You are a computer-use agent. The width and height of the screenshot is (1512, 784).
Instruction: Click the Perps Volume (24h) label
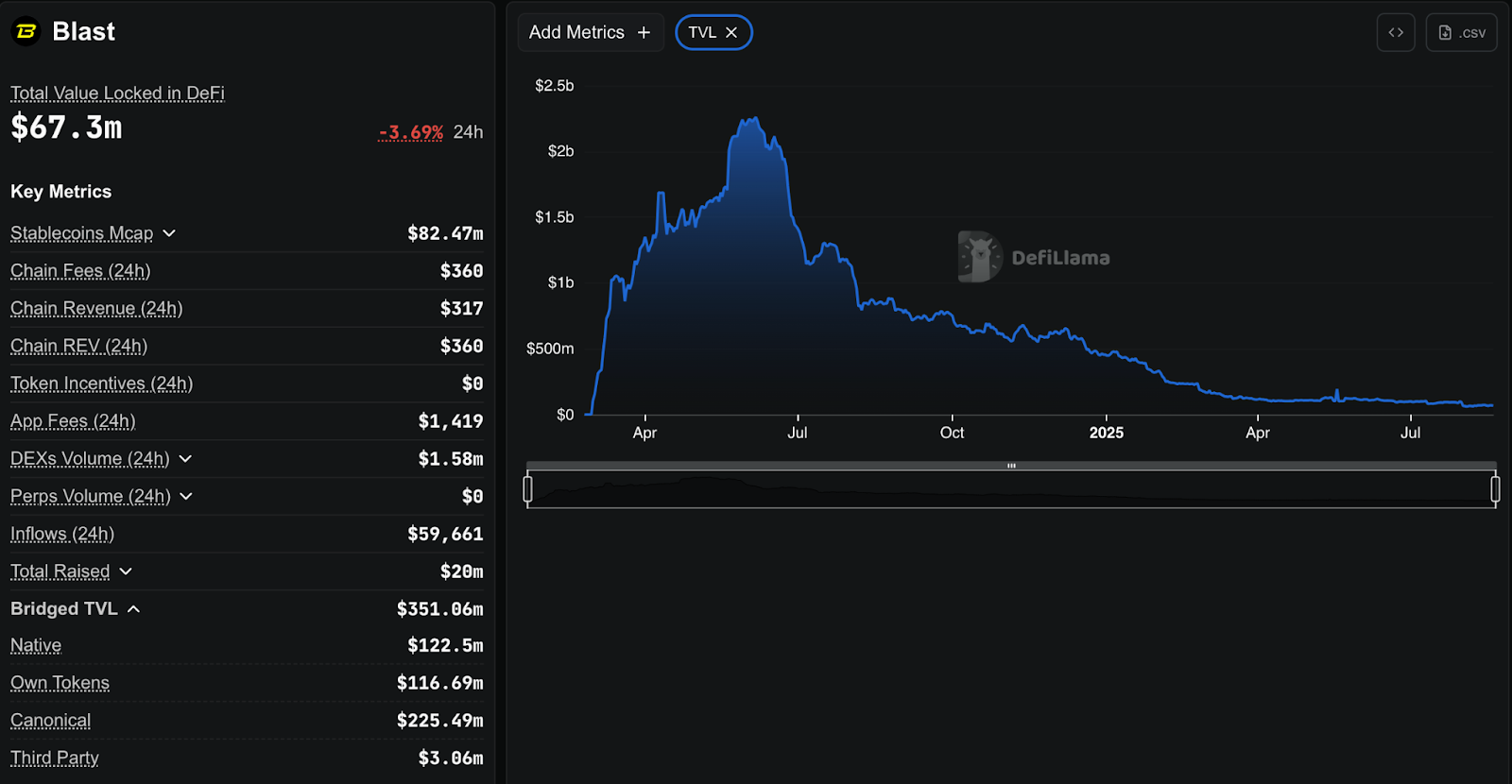click(91, 497)
